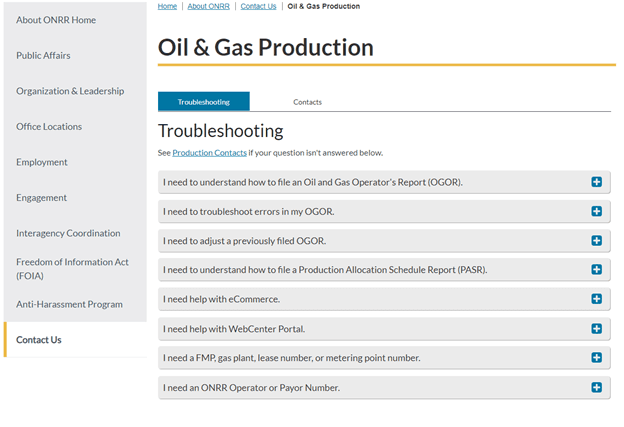Click plus icon for ONRR Operator or Payor Number
The height and width of the screenshot is (427, 624).
(596, 387)
